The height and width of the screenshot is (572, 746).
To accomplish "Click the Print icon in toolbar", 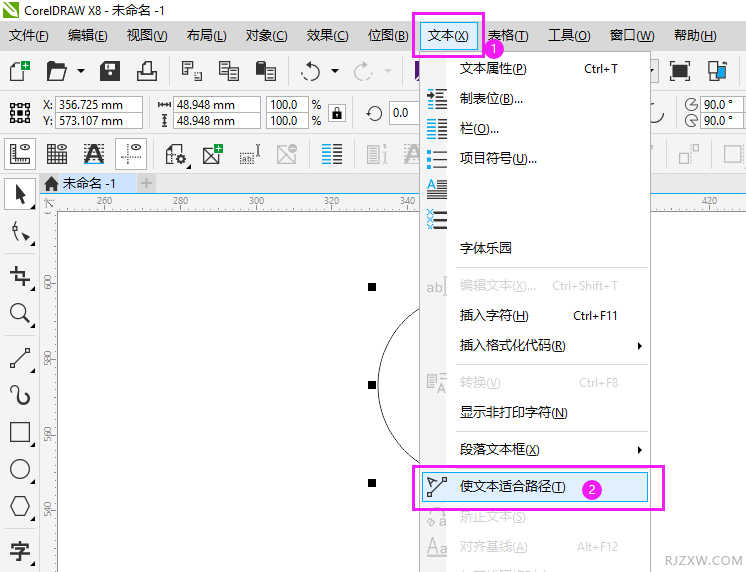I will [x=146, y=71].
